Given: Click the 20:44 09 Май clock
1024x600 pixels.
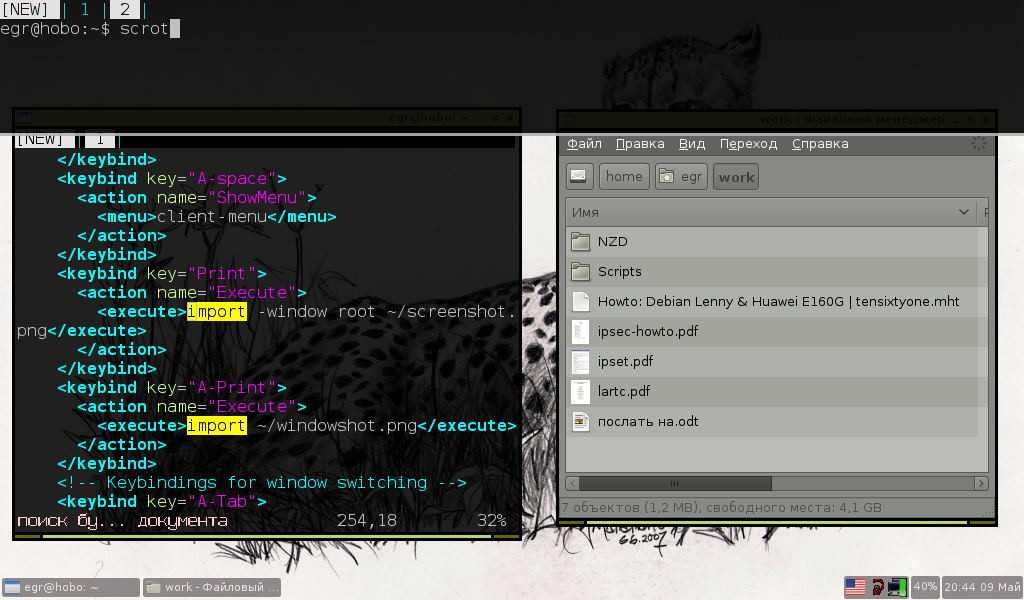Looking at the screenshot, I should pyautogui.click(x=982, y=587).
